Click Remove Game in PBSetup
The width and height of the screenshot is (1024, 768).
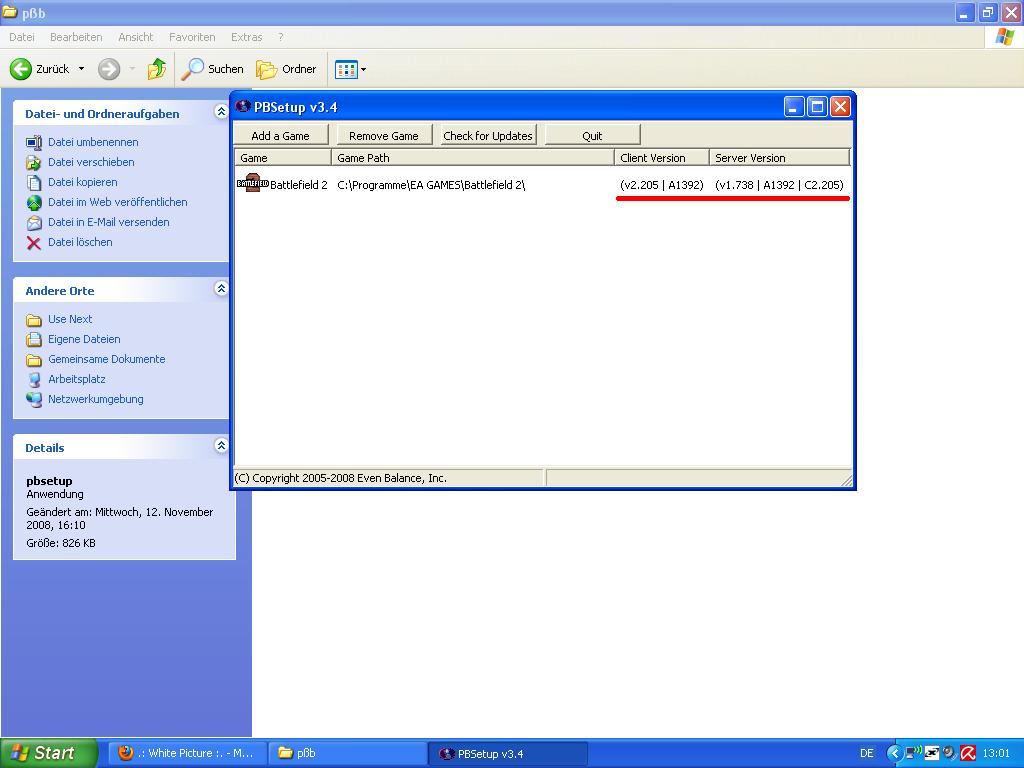[x=384, y=135]
